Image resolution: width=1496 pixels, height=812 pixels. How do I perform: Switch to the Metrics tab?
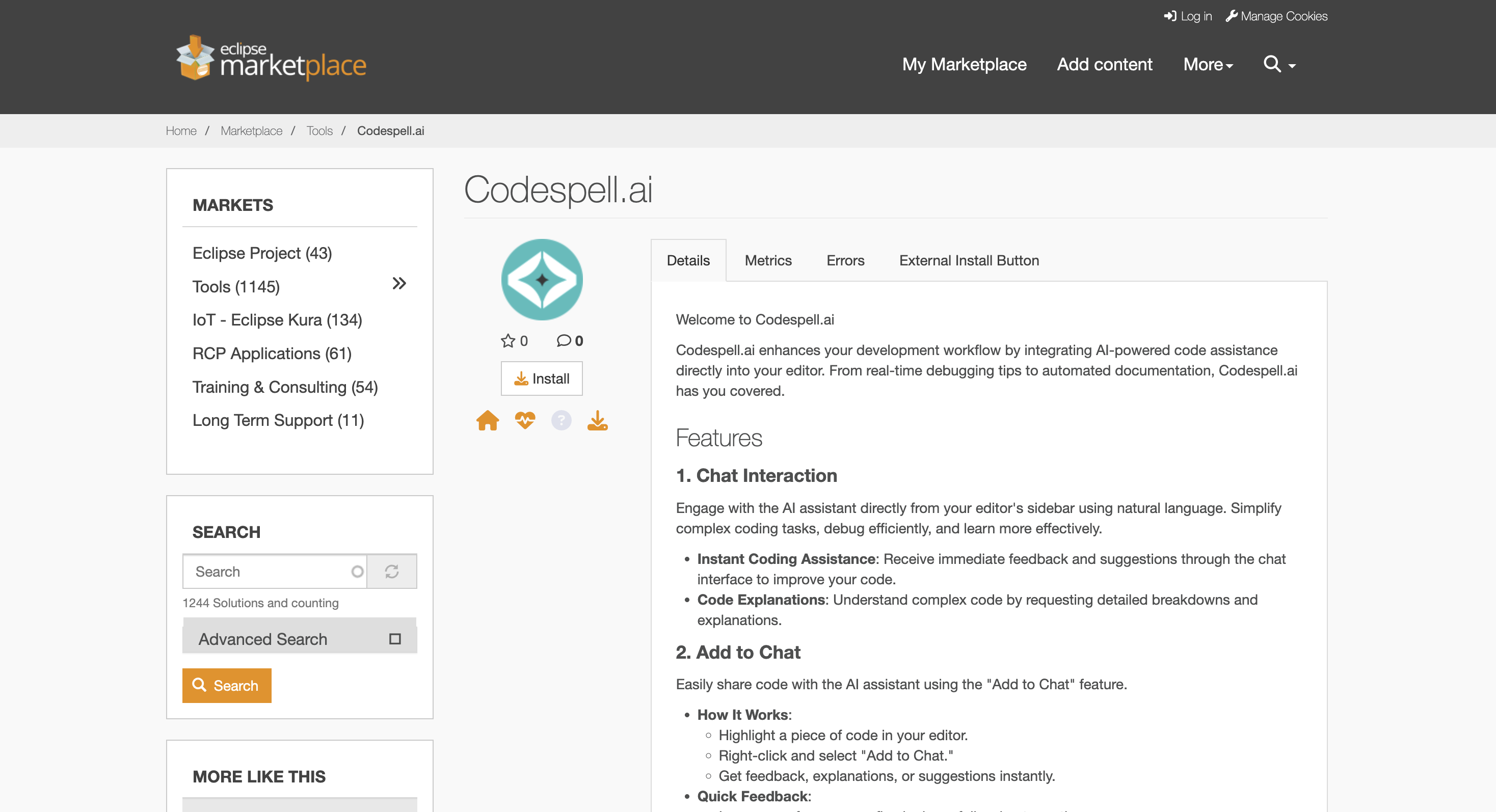[768, 261]
